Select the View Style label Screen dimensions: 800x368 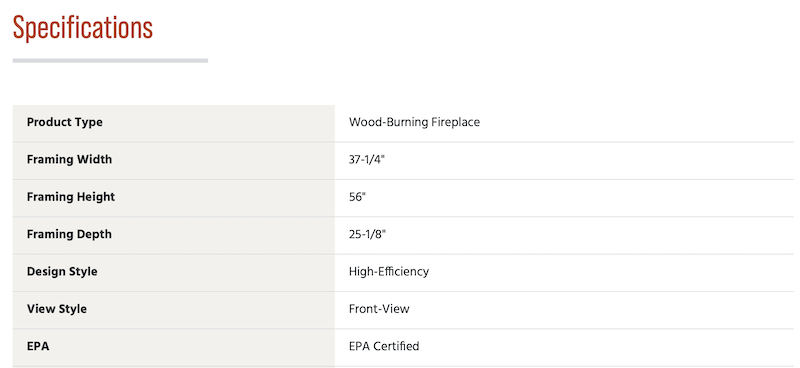pos(57,309)
